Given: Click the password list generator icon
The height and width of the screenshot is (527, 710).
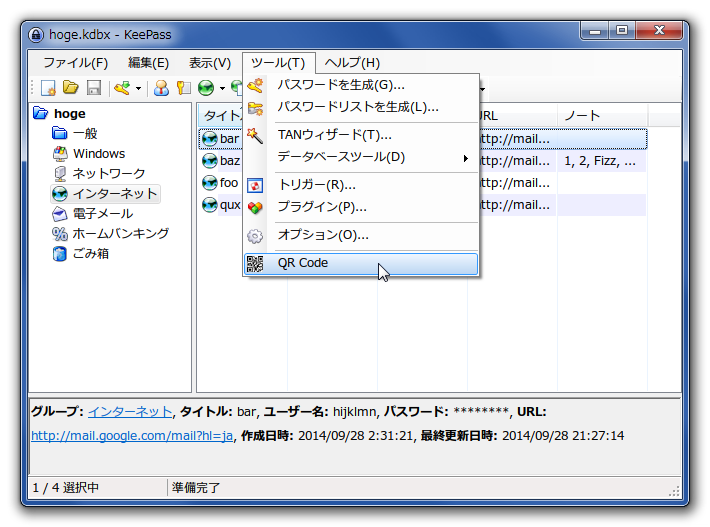Looking at the screenshot, I should click(255, 108).
